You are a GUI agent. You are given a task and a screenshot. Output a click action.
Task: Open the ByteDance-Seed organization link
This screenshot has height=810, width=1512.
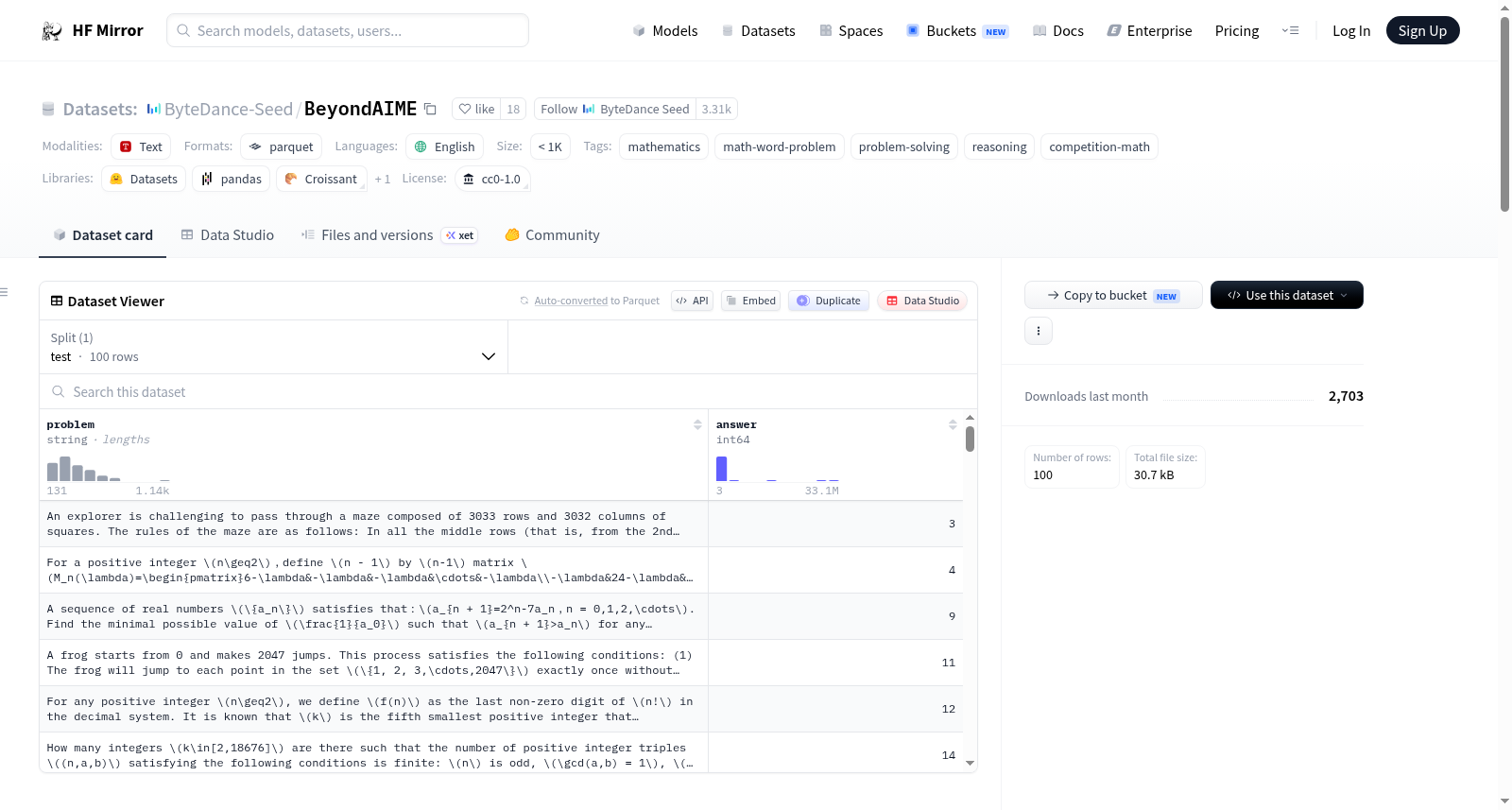[229, 109]
